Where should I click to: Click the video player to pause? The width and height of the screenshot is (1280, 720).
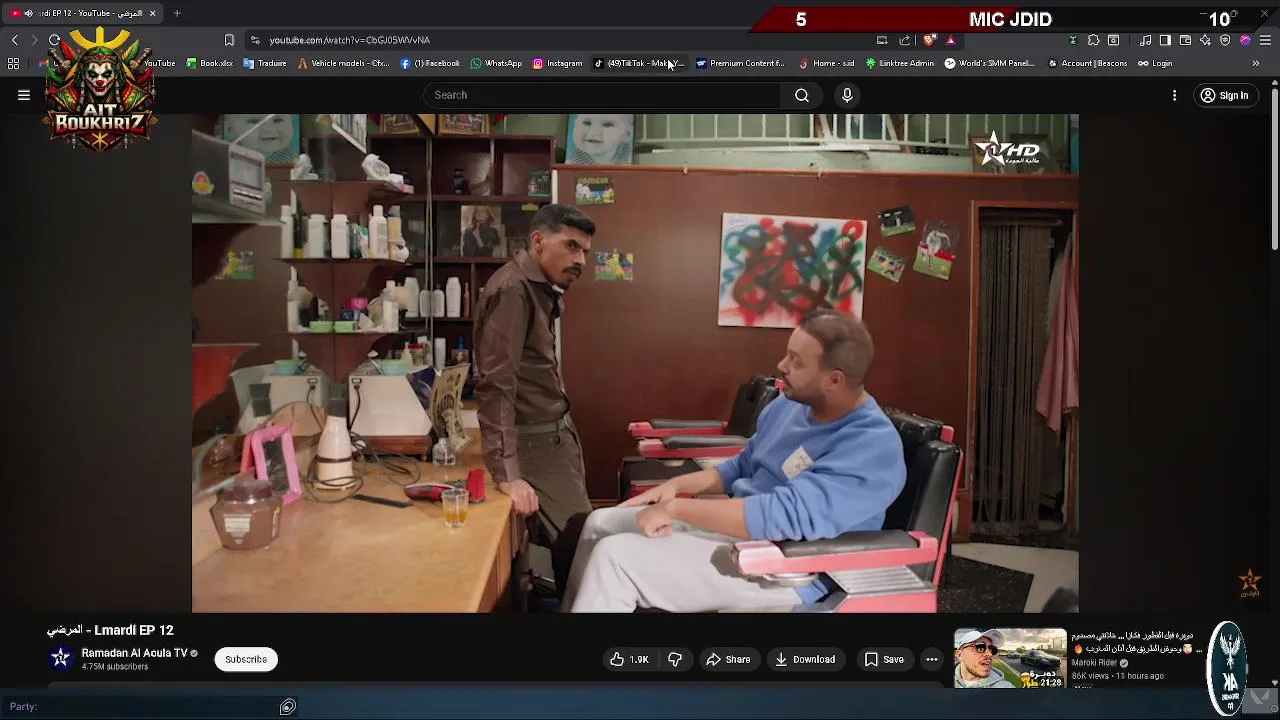click(635, 363)
